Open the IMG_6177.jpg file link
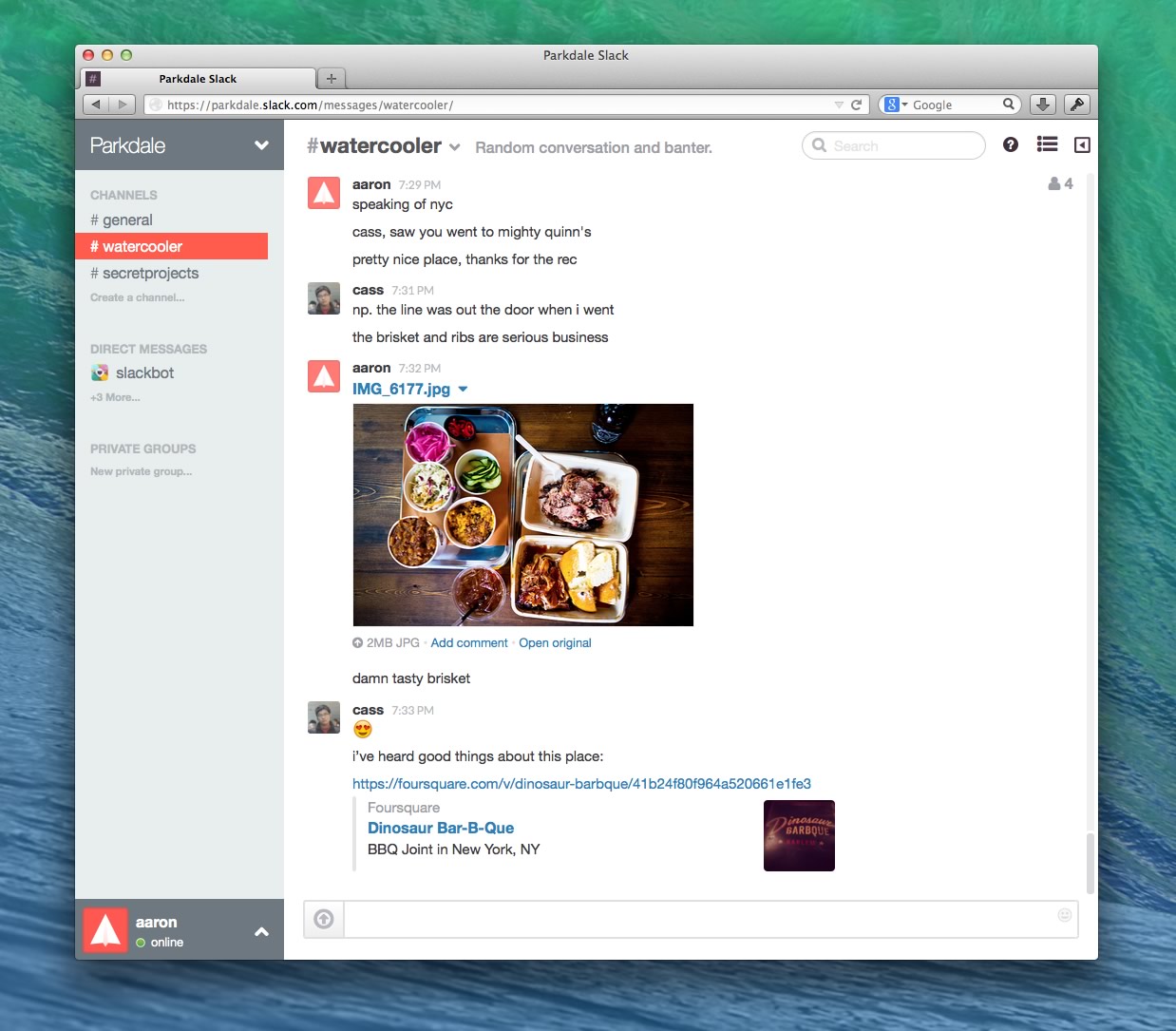Viewport: 1176px width, 1031px height. click(401, 389)
